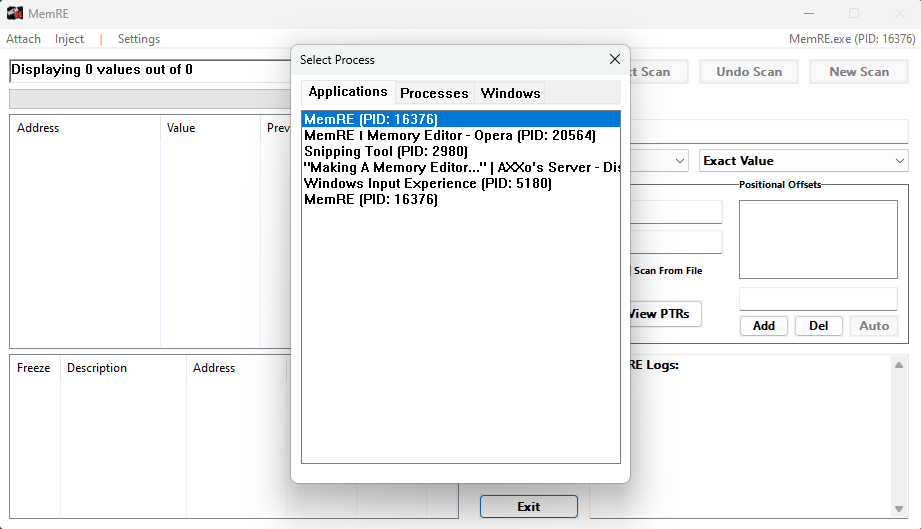Image resolution: width=921 pixels, height=529 pixels.
Task: Close the Select Process dialog
Action: [615, 60]
